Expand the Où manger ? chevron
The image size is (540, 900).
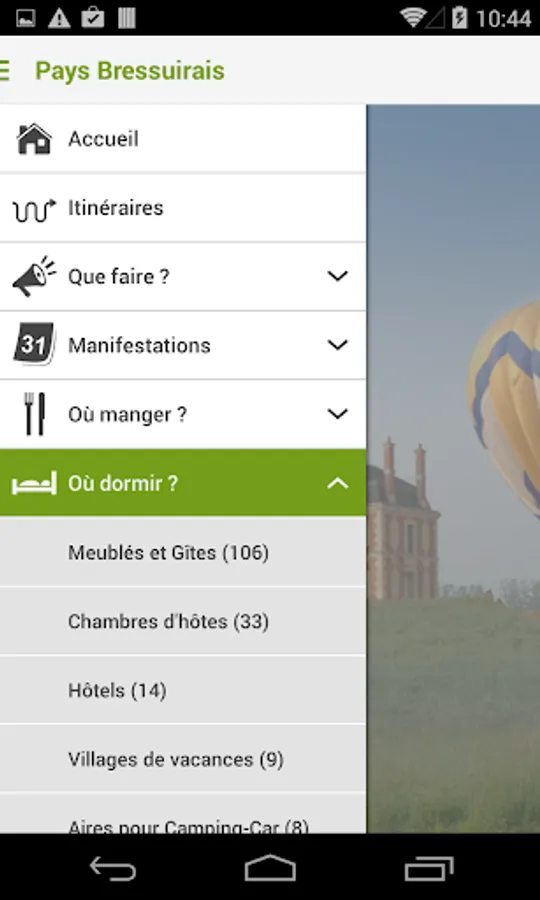[x=337, y=414]
